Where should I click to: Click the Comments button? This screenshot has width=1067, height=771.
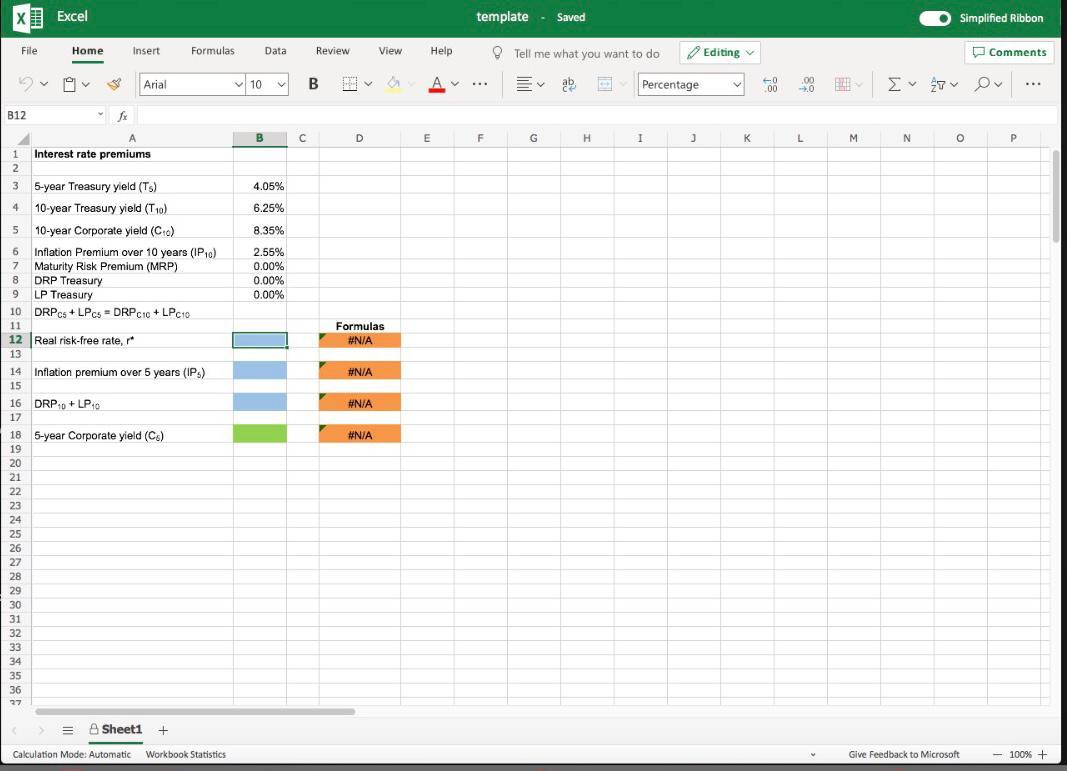(x=1009, y=51)
